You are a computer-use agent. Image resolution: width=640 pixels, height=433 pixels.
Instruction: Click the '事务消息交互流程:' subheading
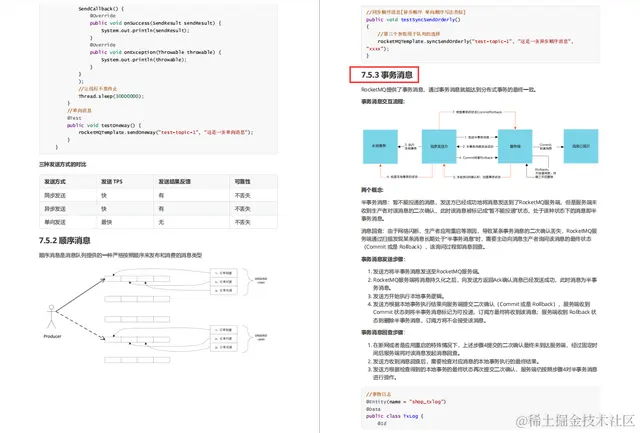[x=383, y=101]
